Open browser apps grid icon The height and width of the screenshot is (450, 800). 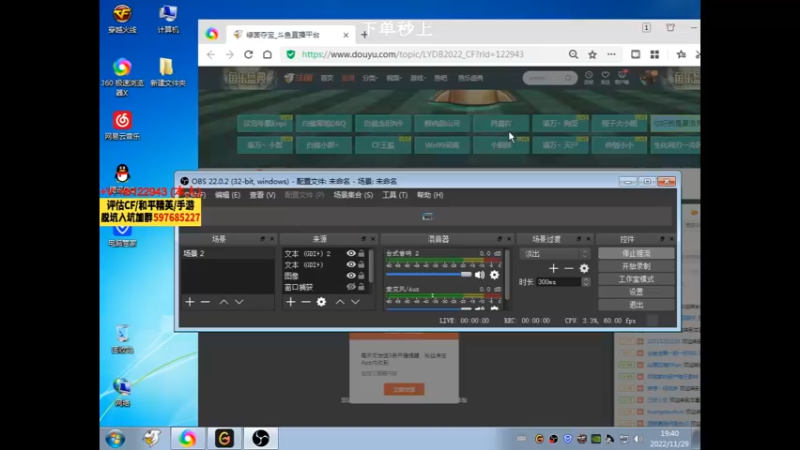(x=655, y=55)
